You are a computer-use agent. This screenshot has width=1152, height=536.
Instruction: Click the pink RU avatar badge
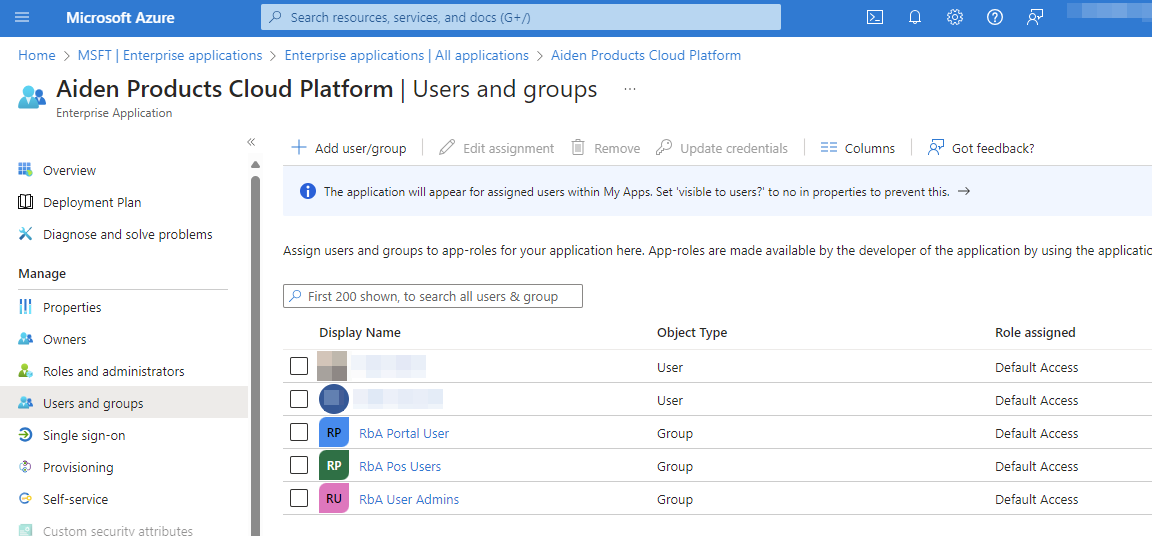334,499
